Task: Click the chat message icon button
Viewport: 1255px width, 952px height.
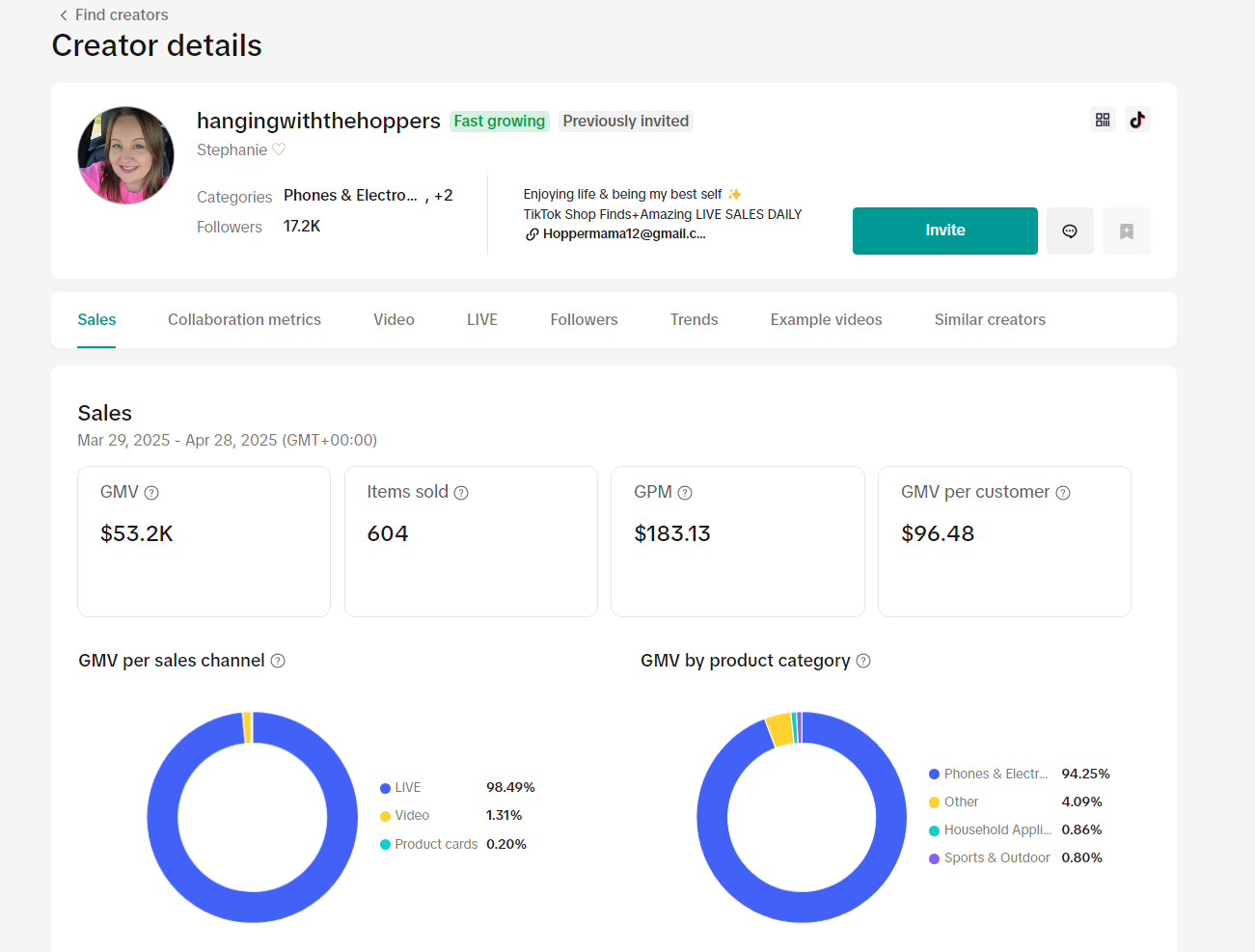Action: coord(1070,231)
